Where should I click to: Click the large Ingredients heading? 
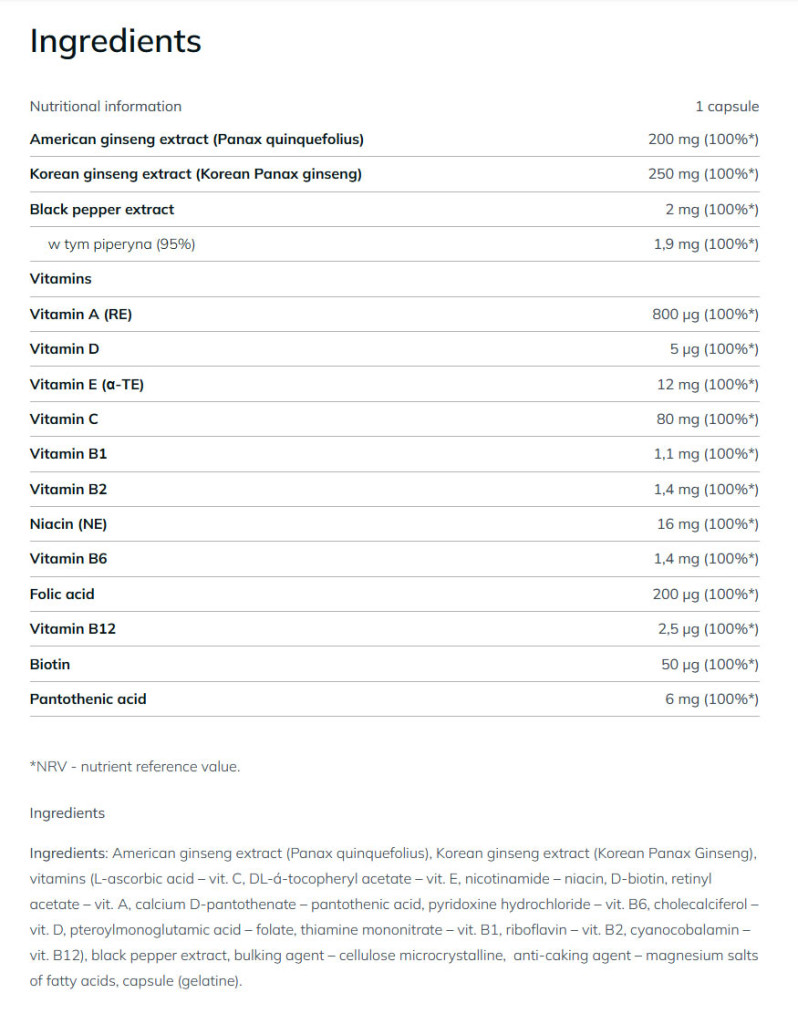pyautogui.click(x=115, y=41)
